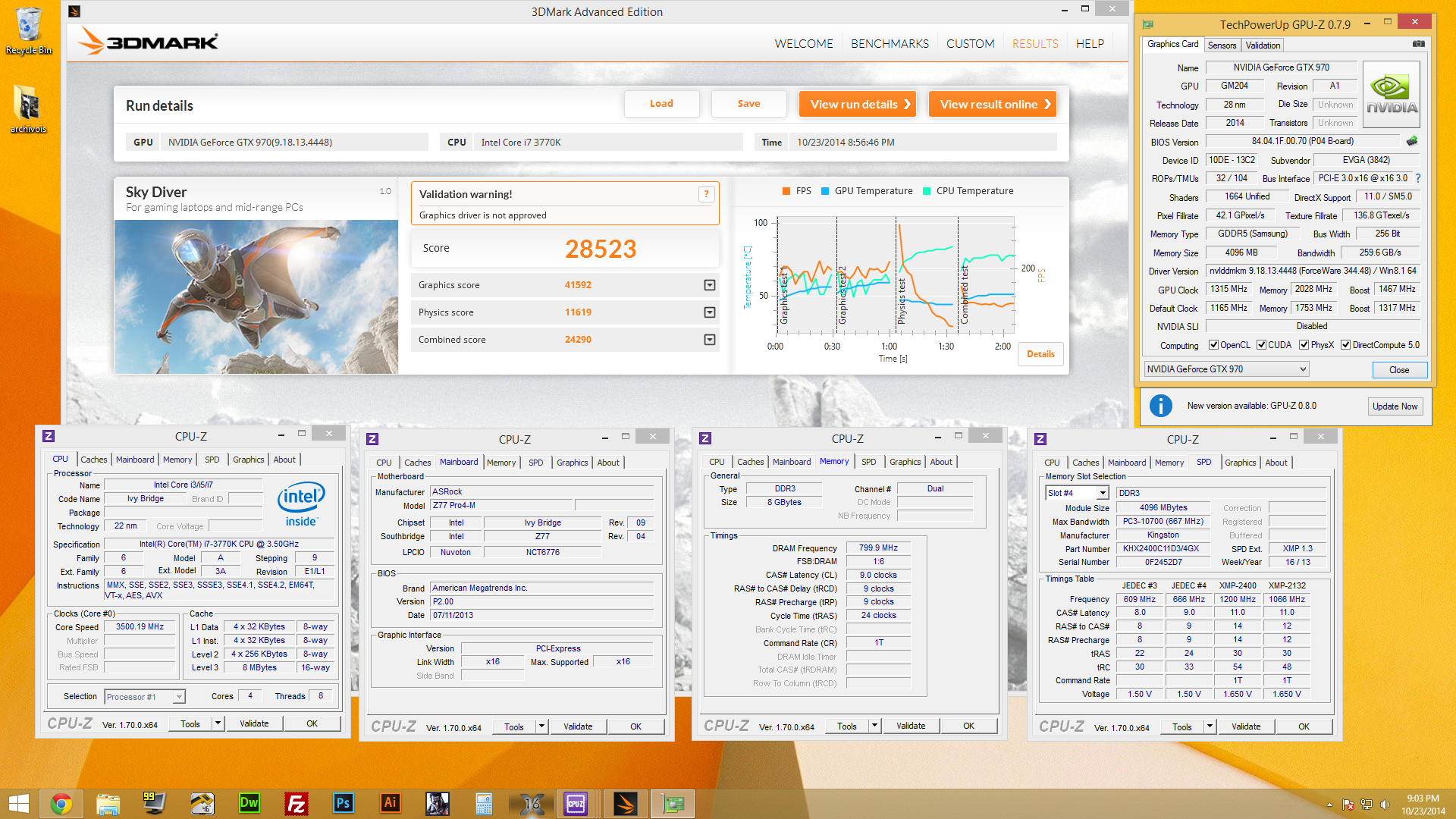This screenshot has height=819, width=1456.
Task: Click the monitor 99 taskbar icon
Action: pyautogui.click(x=155, y=804)
